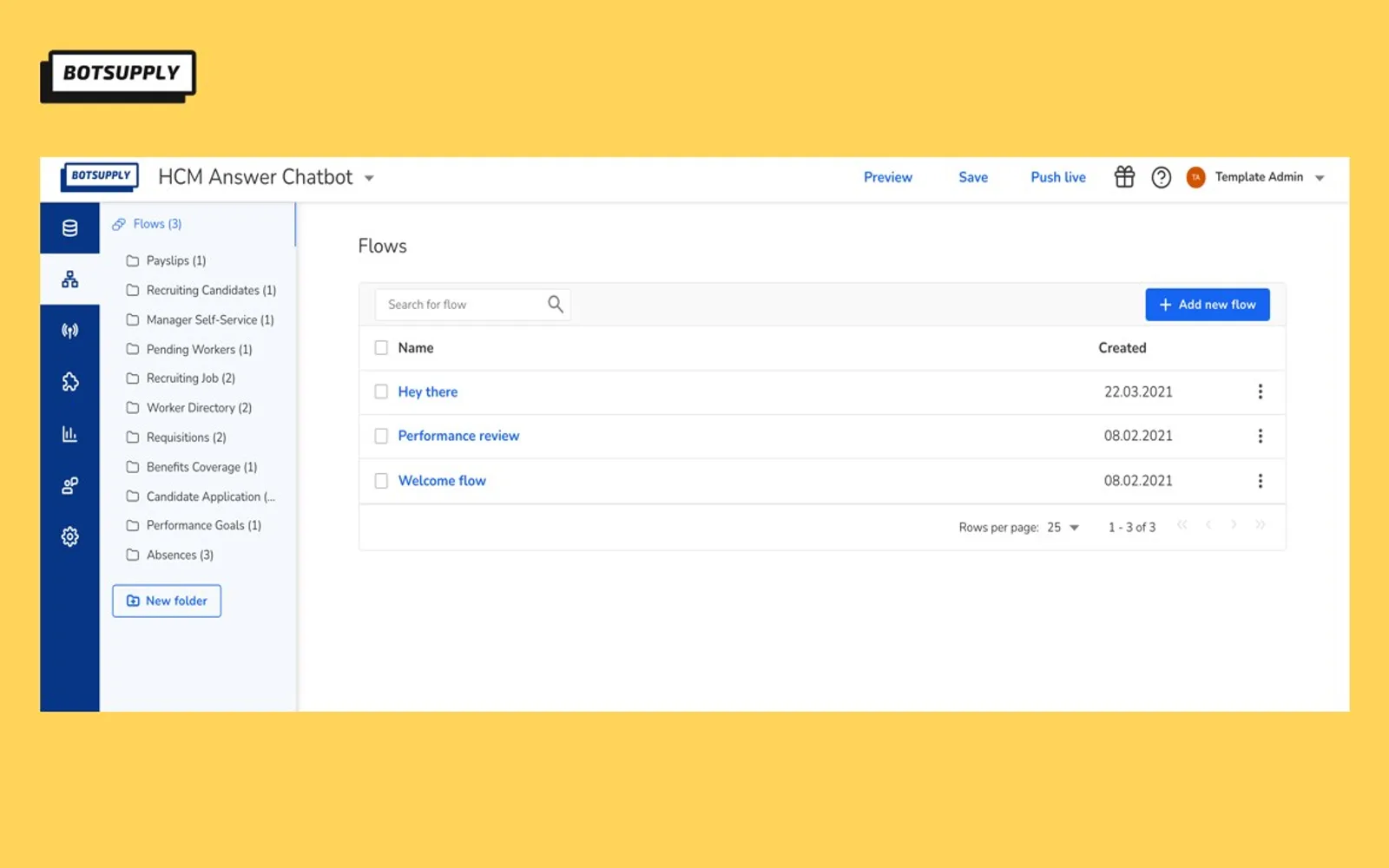Open the Performance review flow link

point(458,436)
